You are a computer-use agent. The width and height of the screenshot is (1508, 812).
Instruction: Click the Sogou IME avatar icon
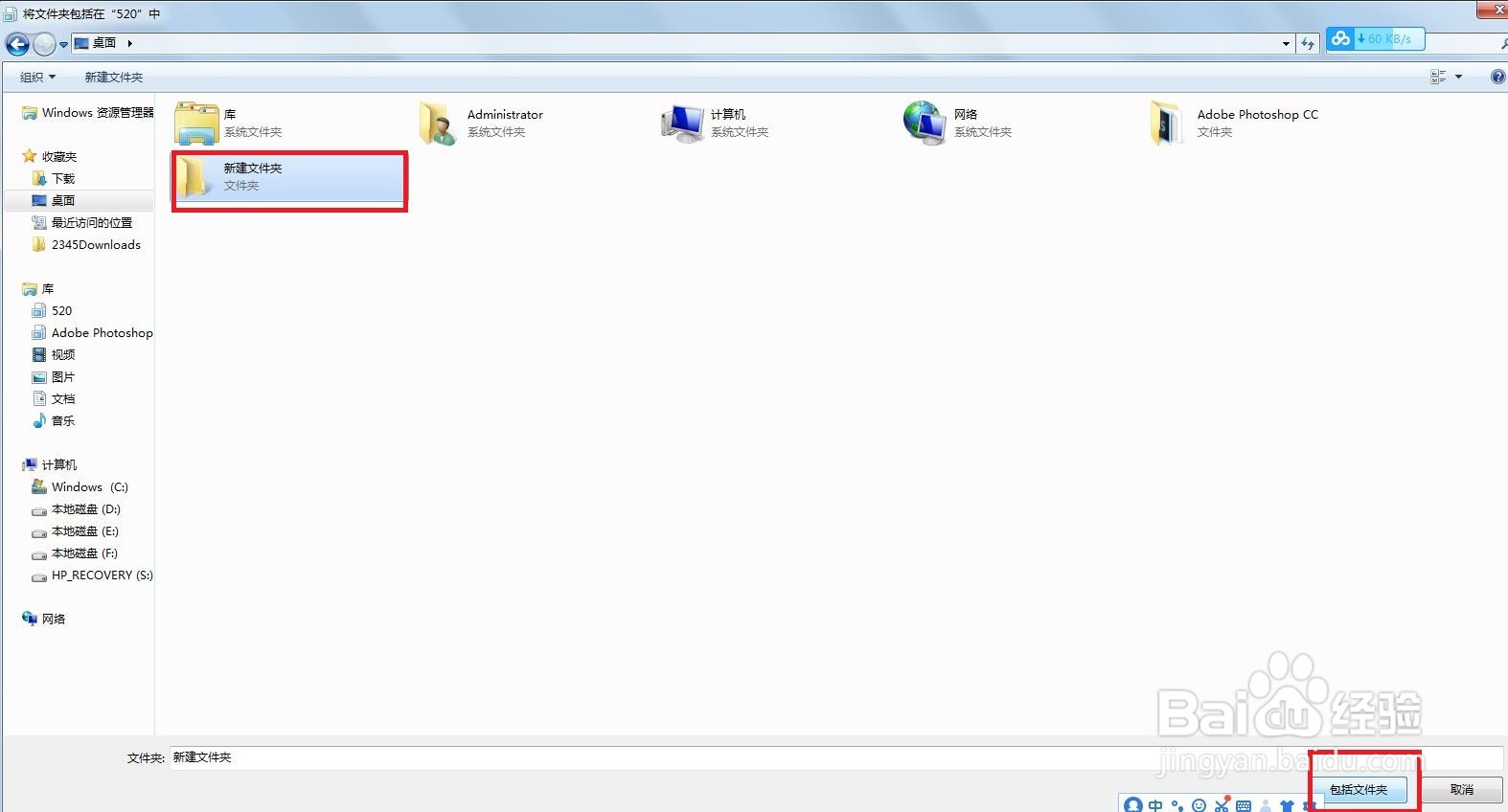[x=1133, y=805]
